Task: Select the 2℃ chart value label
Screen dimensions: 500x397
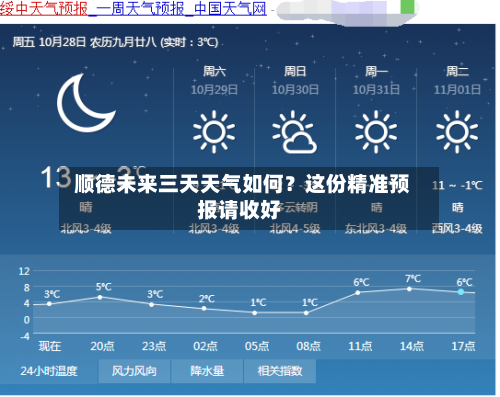Action: [207, 299]
